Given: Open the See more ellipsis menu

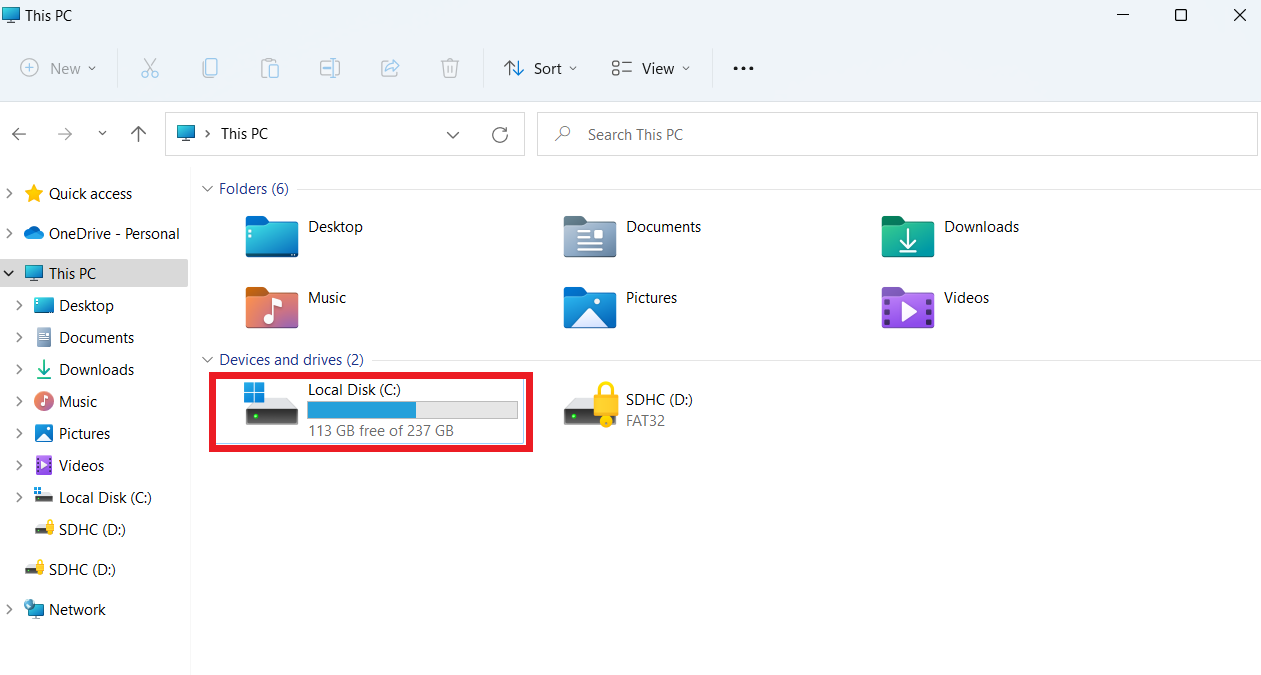Looking at the screenshot, I should pyautogui.click(x=743, y=68).
